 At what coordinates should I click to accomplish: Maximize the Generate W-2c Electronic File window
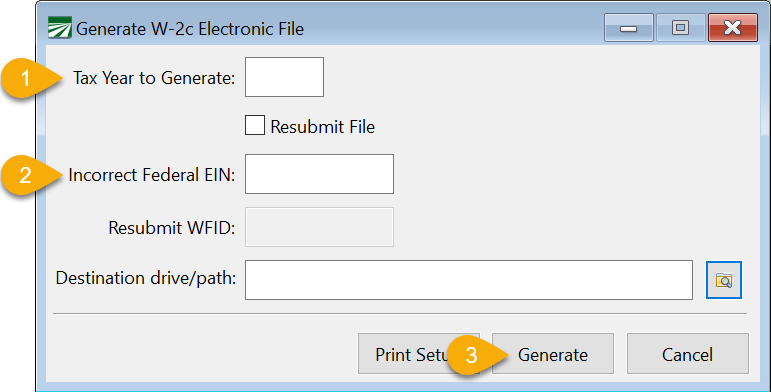[680, 28]
